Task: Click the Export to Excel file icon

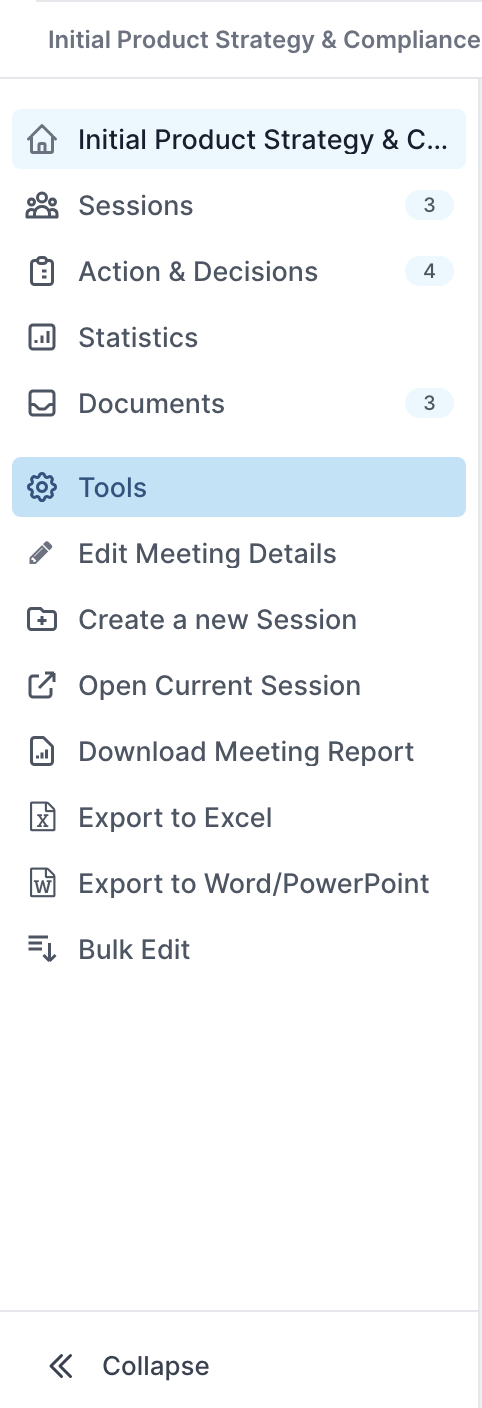Action: point(41,818)
